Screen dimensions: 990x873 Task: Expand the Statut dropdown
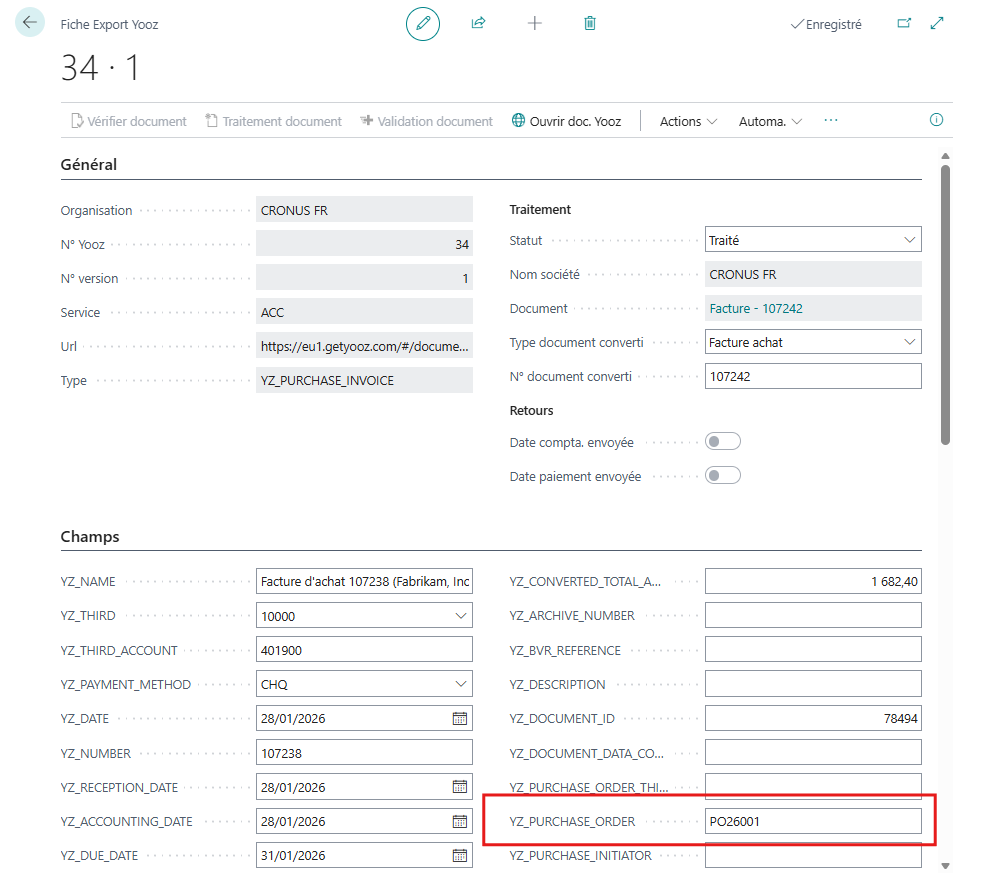[x=909, y=240]
